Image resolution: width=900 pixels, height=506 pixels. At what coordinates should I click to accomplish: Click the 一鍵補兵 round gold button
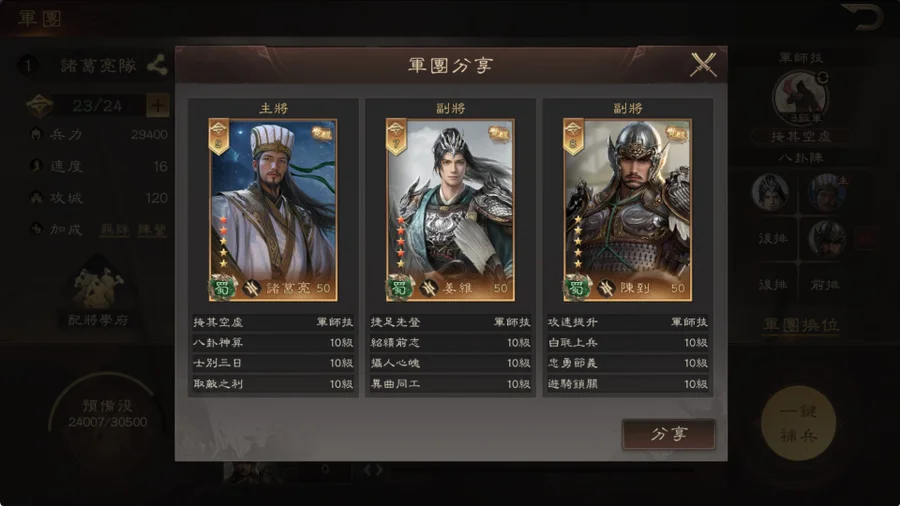point(798,423)
